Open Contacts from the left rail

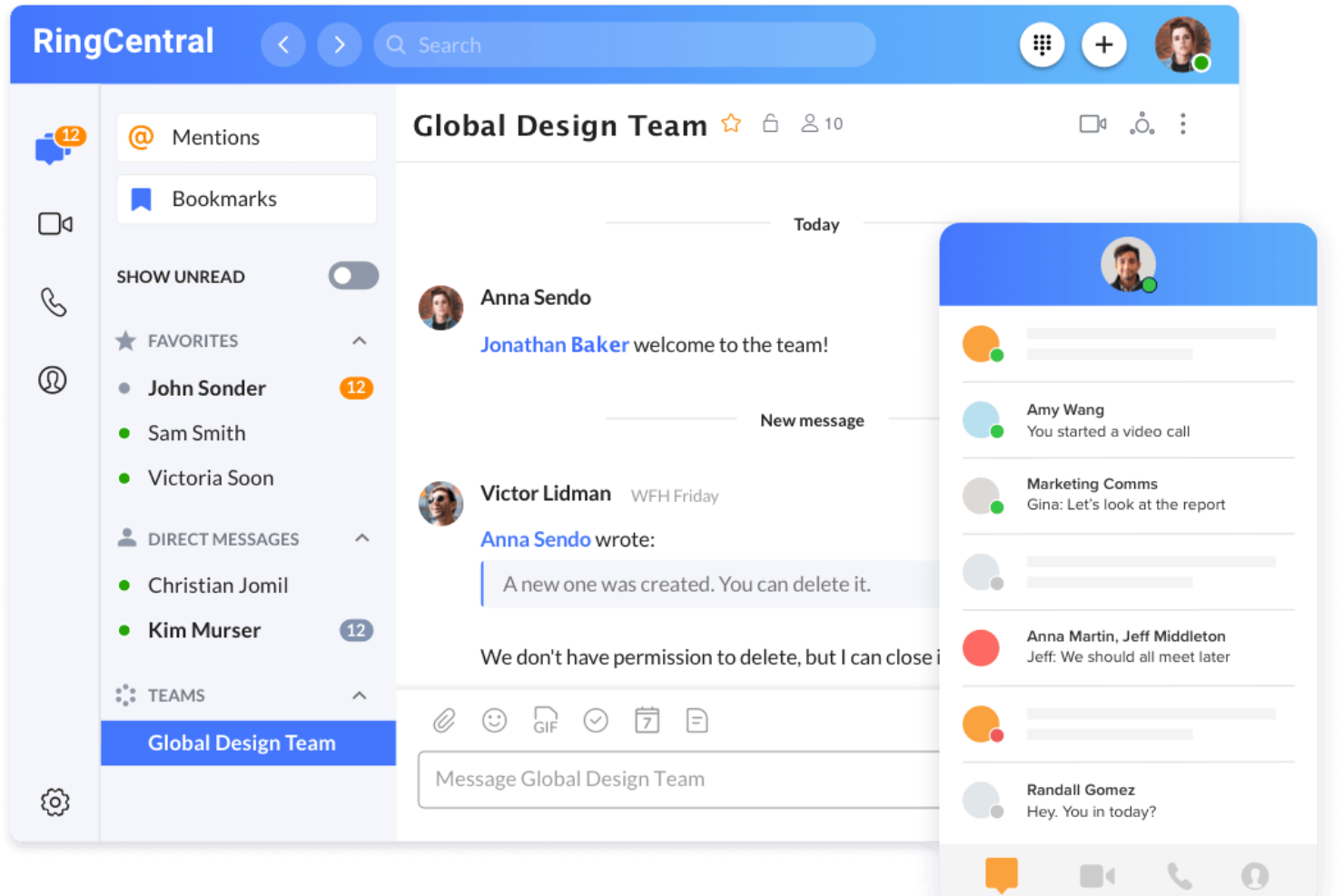(52, 380)
